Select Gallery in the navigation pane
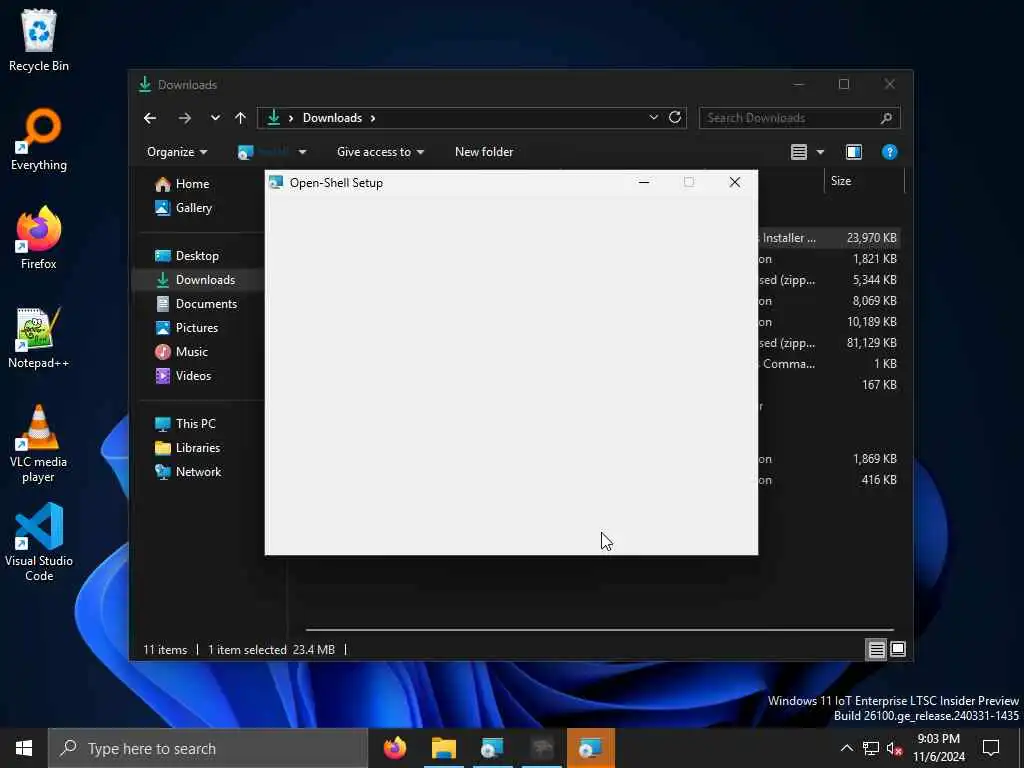1024x768 pixels. click(x=184, y=208)
